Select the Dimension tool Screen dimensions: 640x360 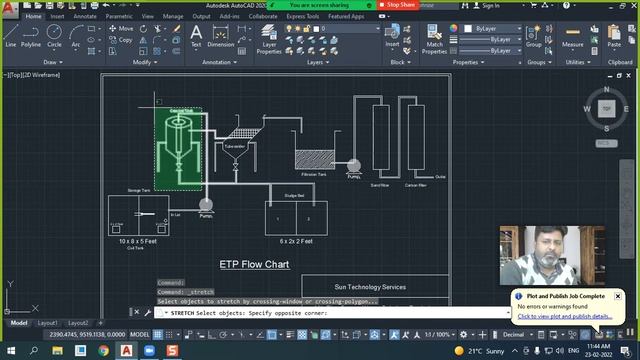coord(220,36)
